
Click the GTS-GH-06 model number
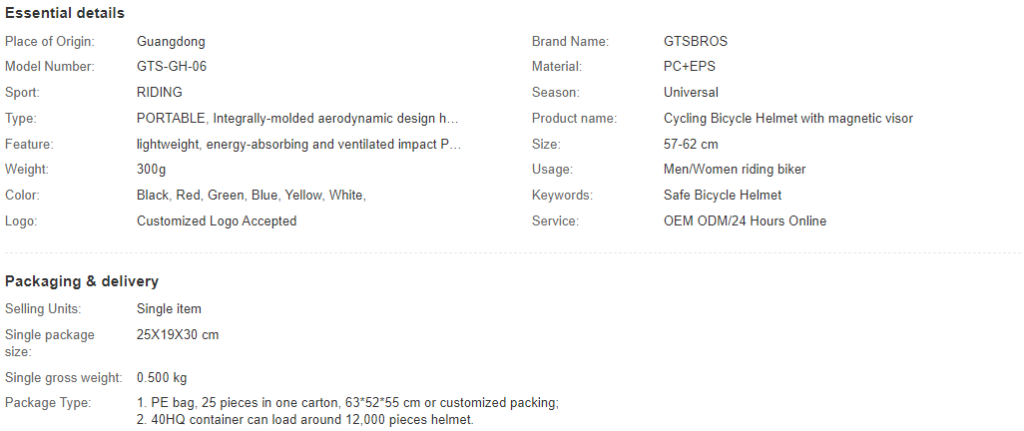tap(172, 67)
